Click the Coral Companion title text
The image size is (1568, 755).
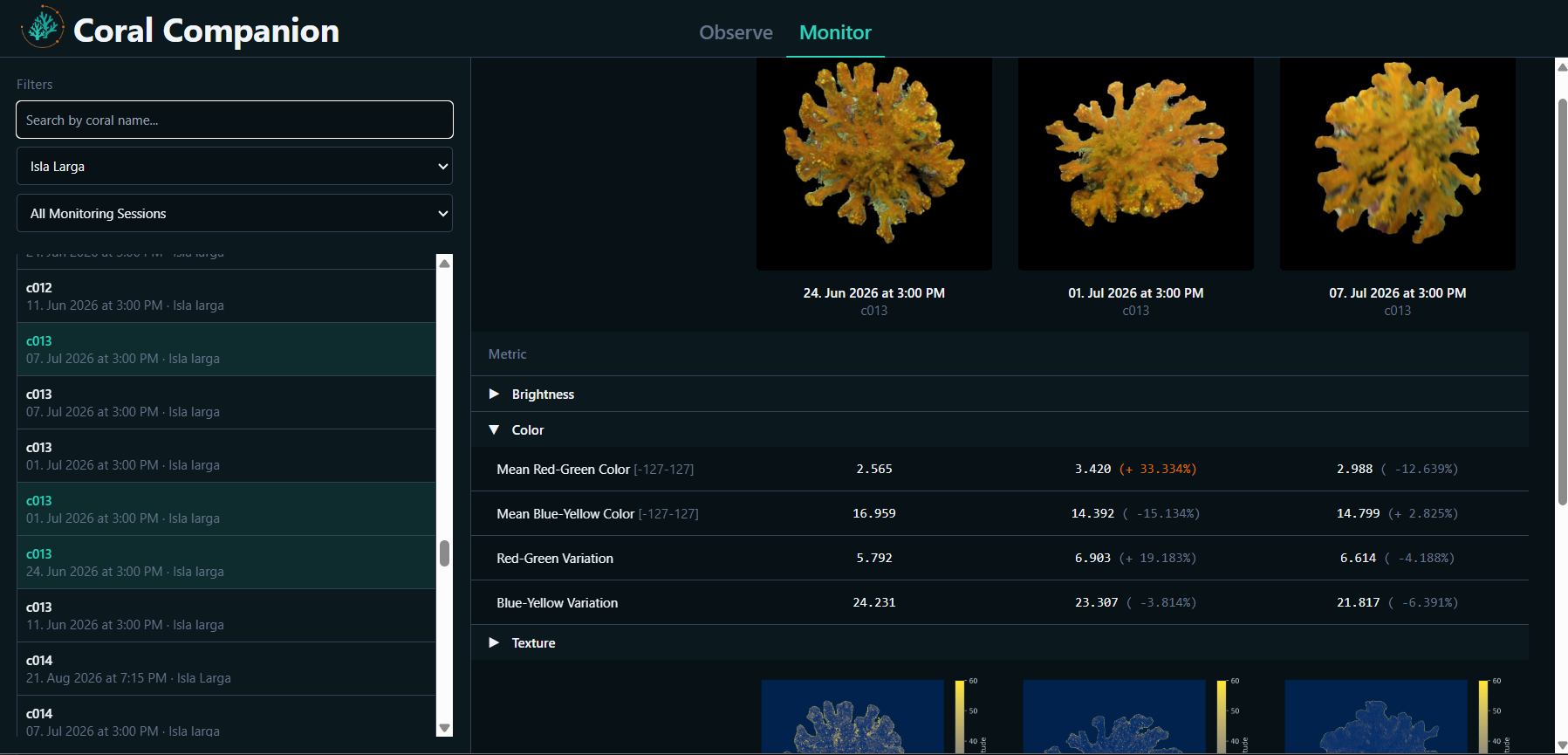[207, 31]
